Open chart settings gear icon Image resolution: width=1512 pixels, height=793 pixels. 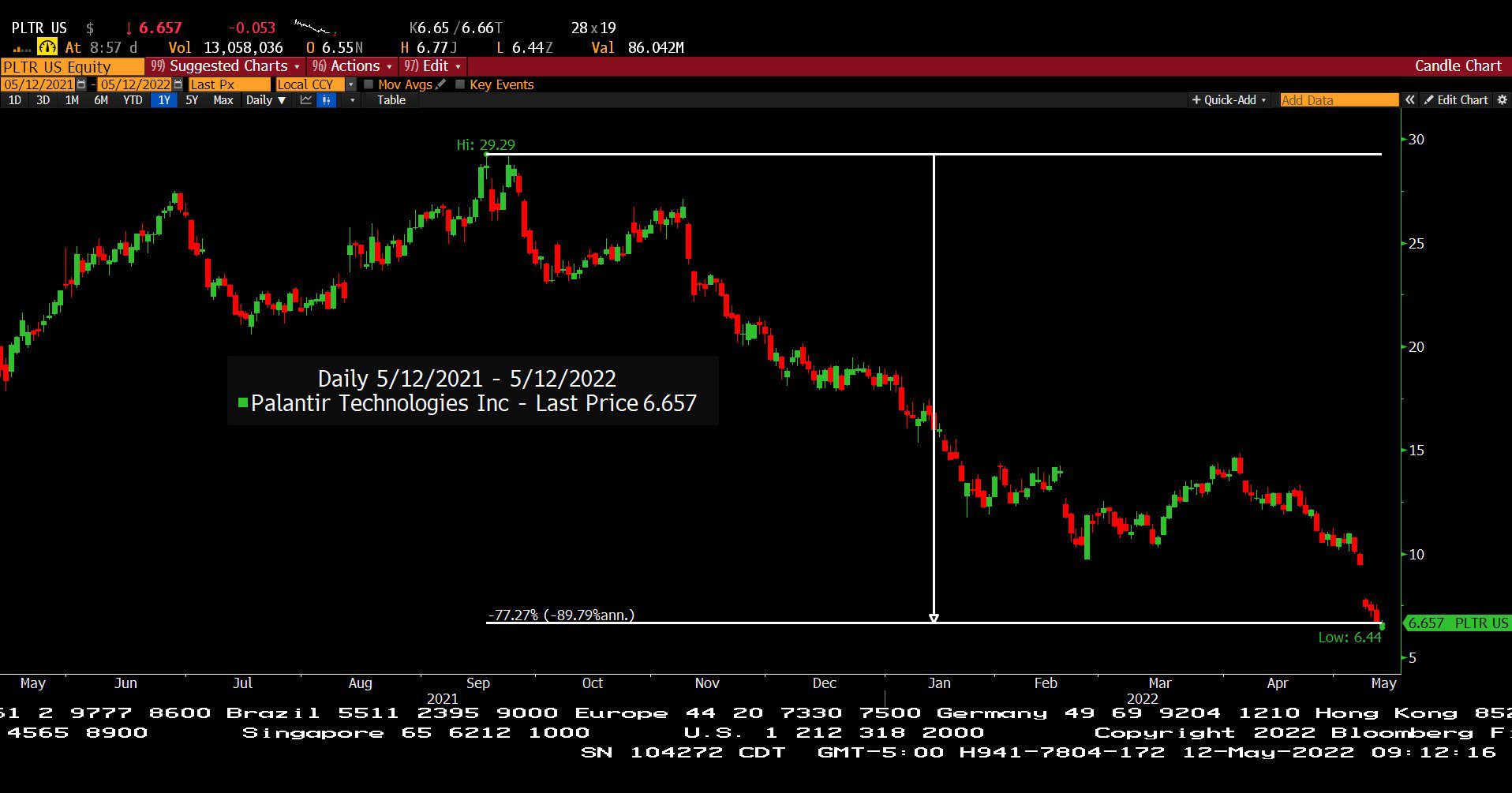click(1502, 100)
